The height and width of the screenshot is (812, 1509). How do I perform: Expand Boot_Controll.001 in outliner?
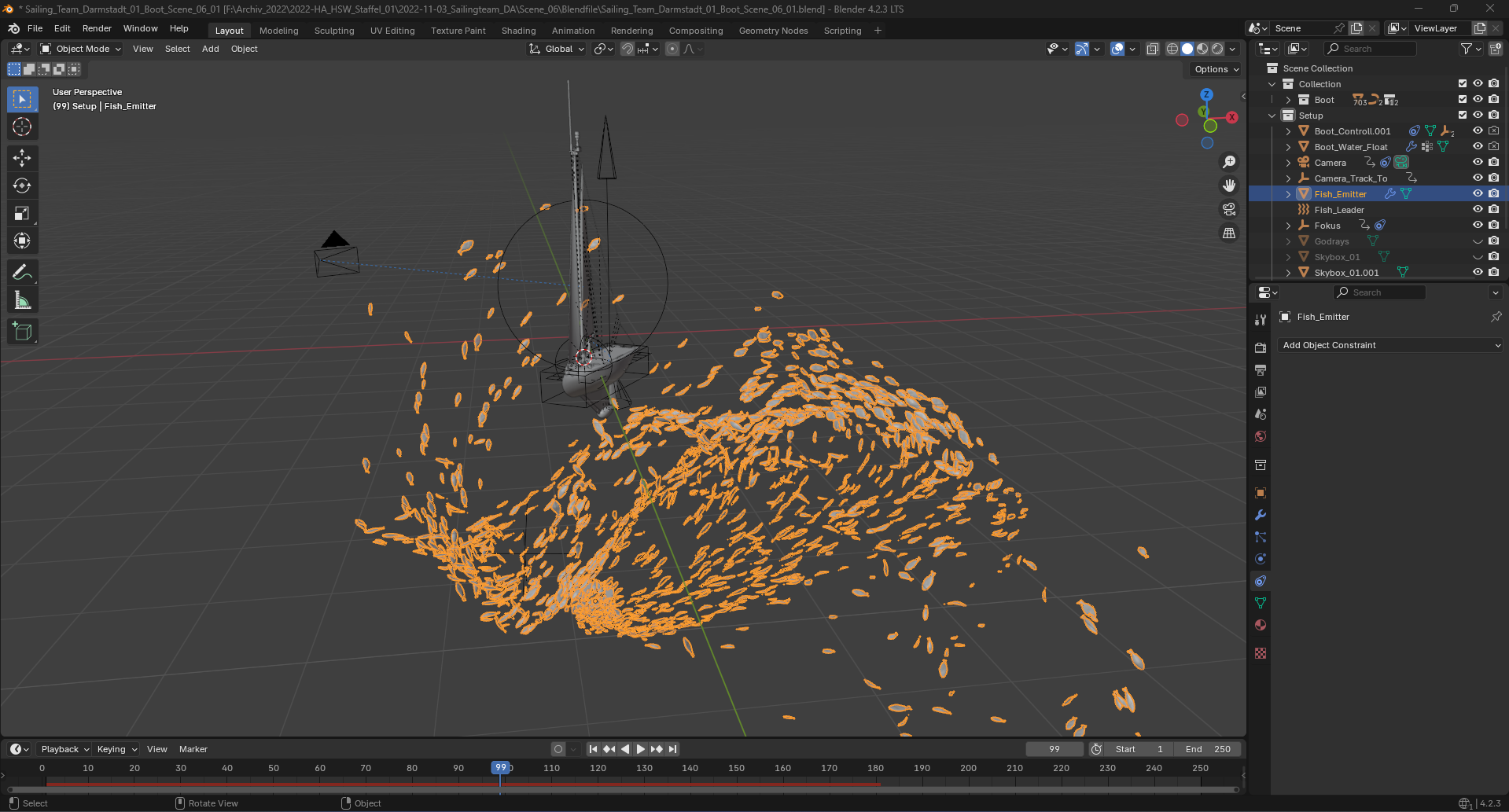click(x=1288, y=131)
